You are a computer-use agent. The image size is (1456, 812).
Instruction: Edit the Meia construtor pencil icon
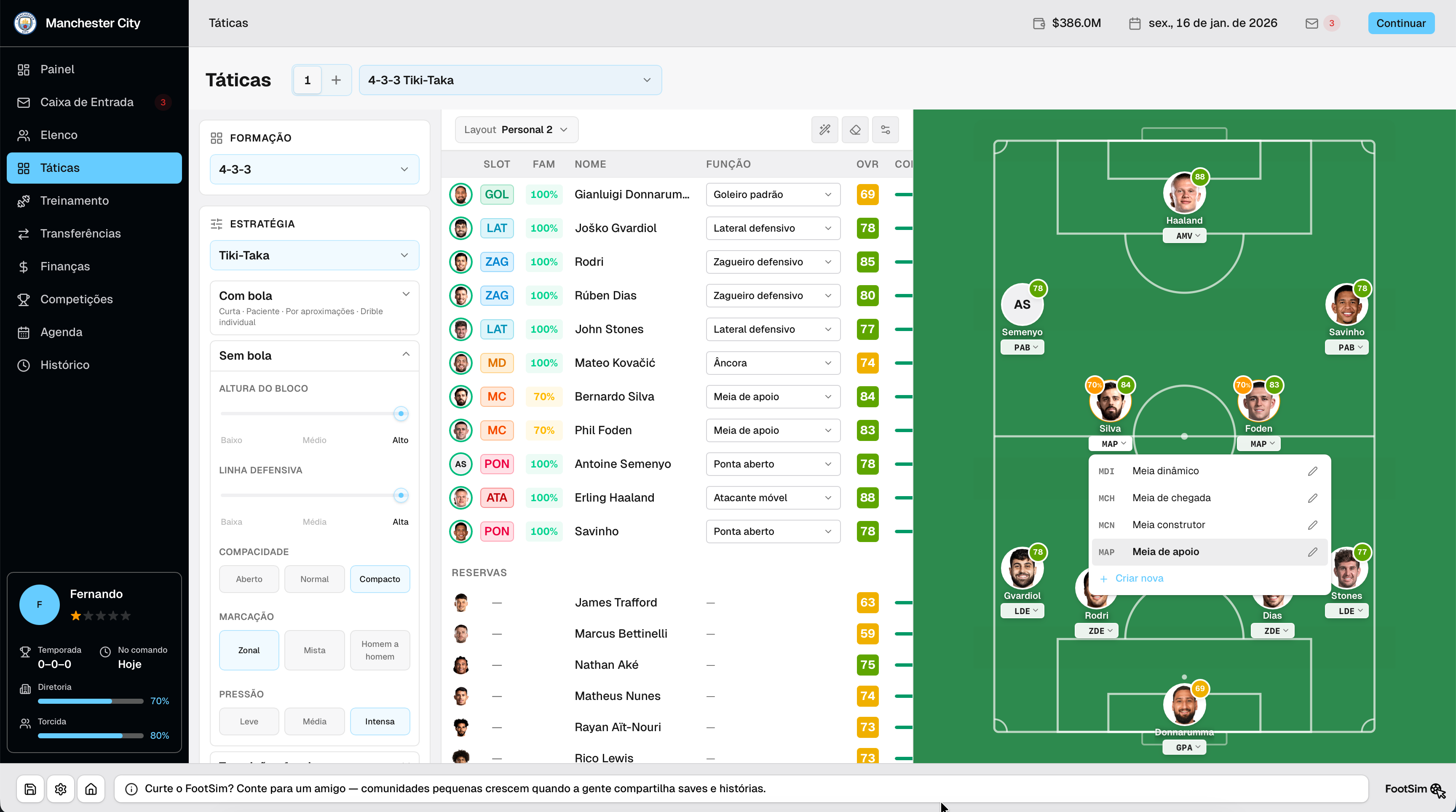(x=1312, y=525)
